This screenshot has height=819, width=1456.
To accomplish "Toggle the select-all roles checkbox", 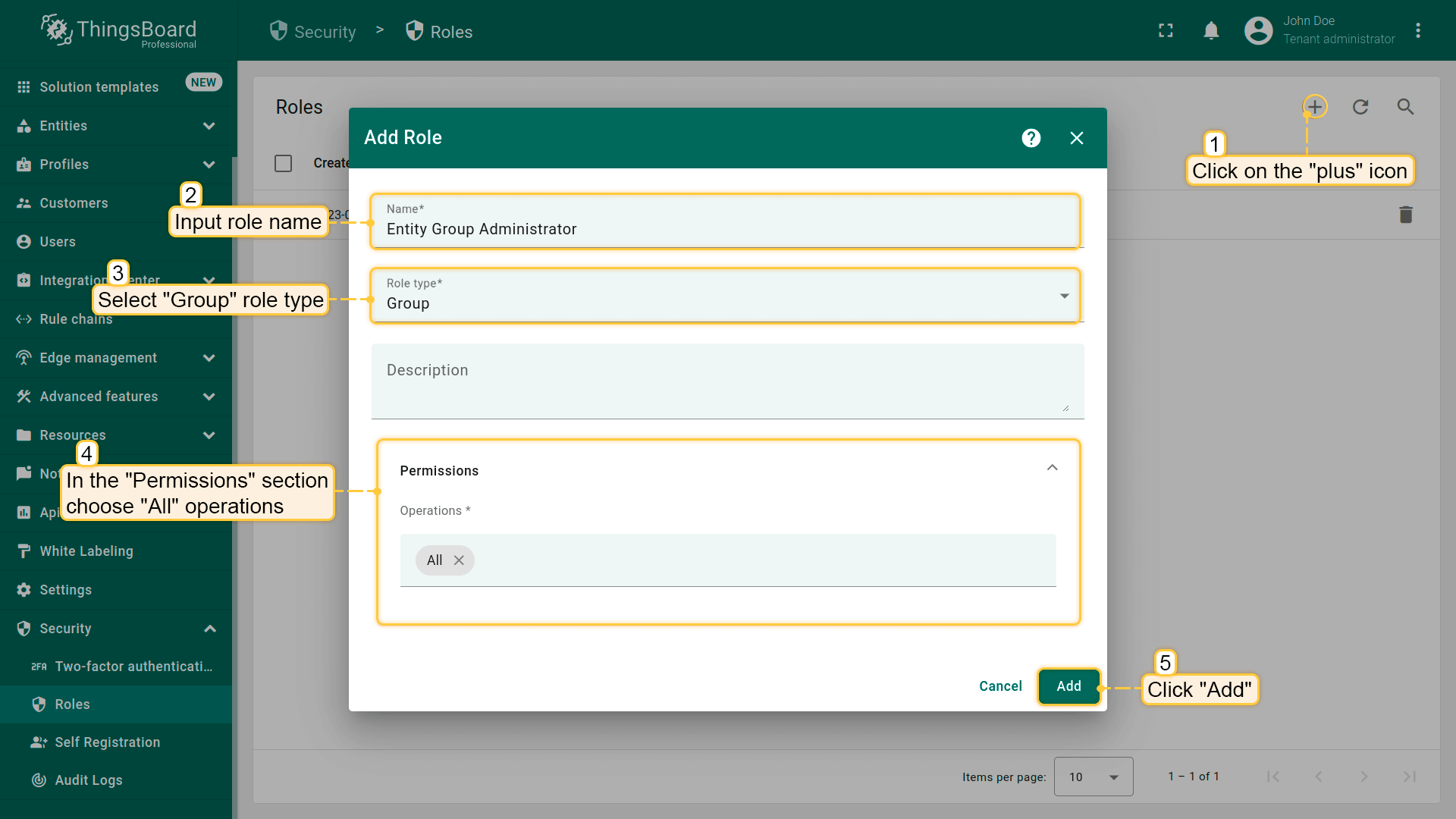I will click(283, 163).
